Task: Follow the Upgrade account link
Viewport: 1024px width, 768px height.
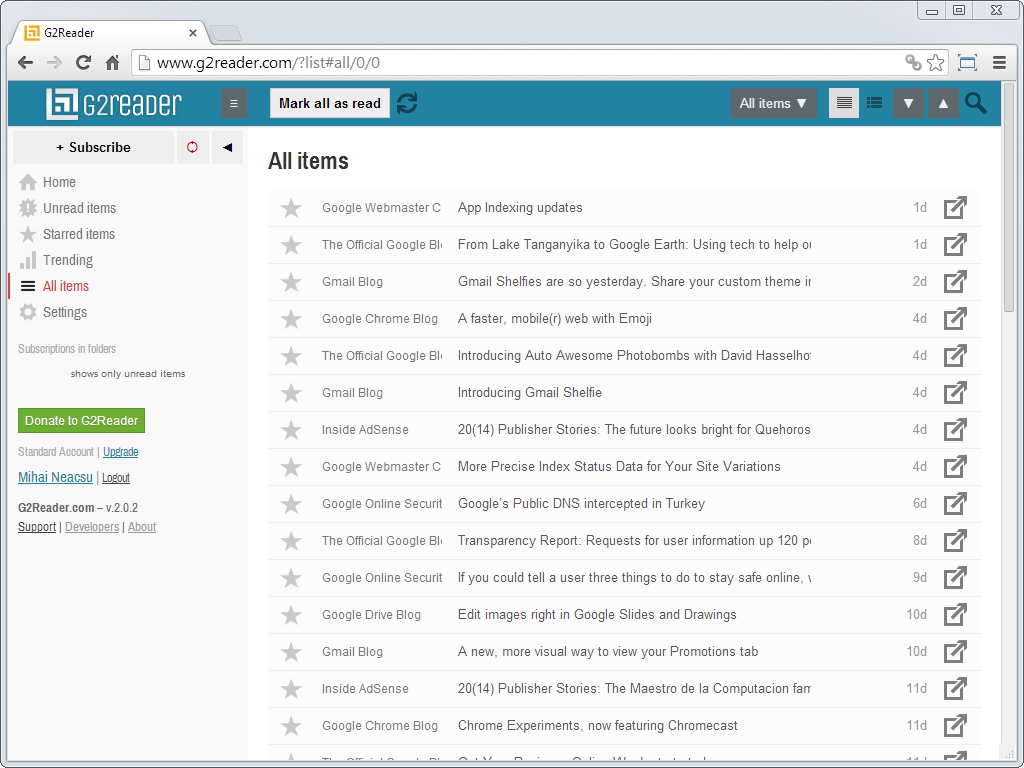Action: (121, 452)
